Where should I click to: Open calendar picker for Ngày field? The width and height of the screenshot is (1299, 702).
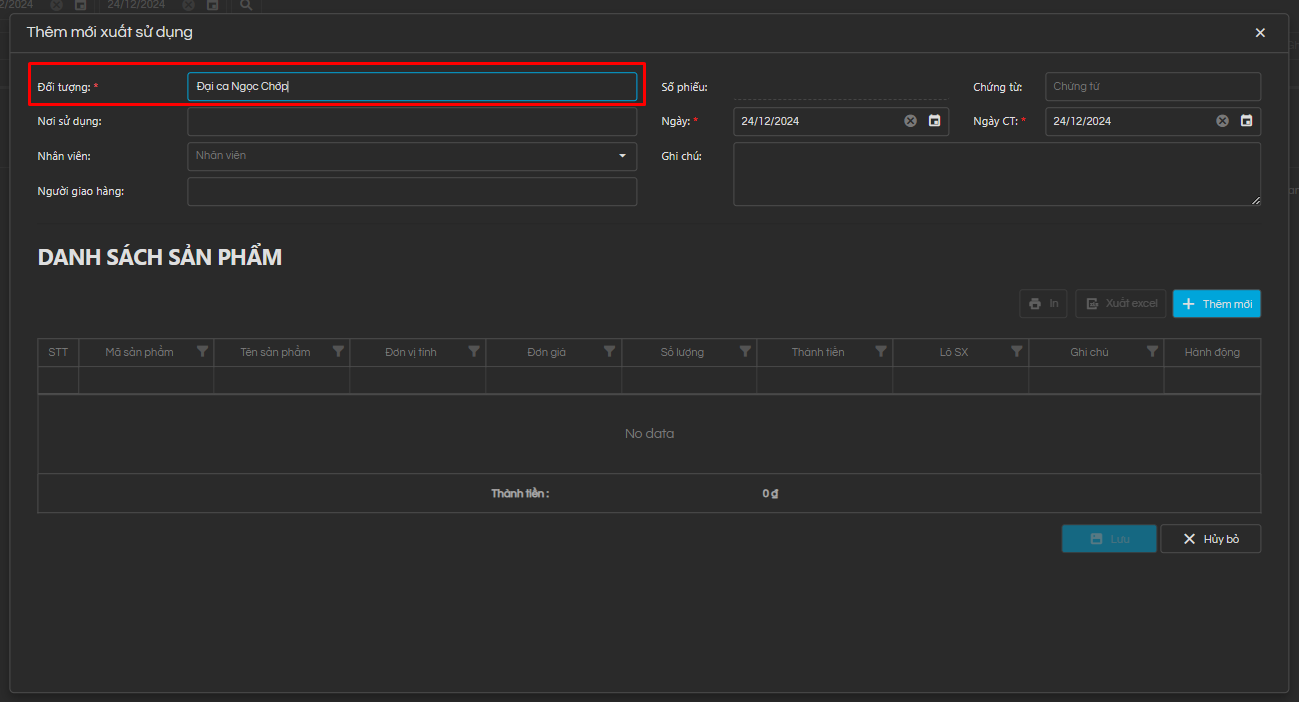pyautogui.click(x=934, y=121)
